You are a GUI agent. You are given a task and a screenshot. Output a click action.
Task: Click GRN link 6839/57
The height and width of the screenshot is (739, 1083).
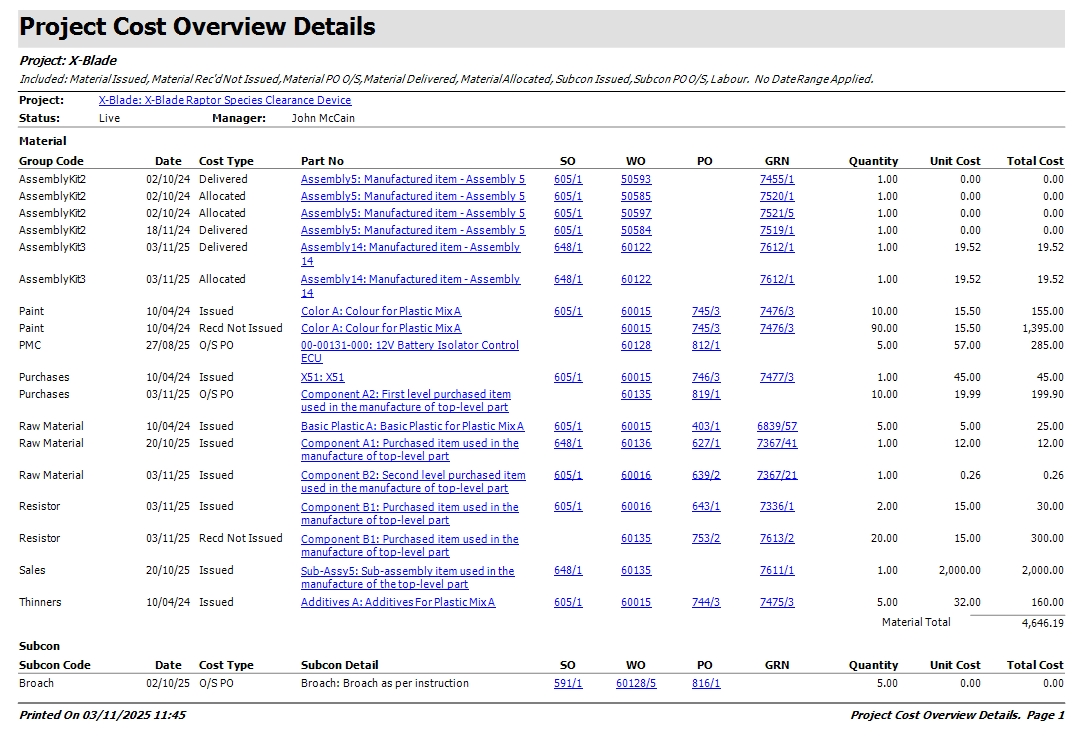tap(777, 427)
